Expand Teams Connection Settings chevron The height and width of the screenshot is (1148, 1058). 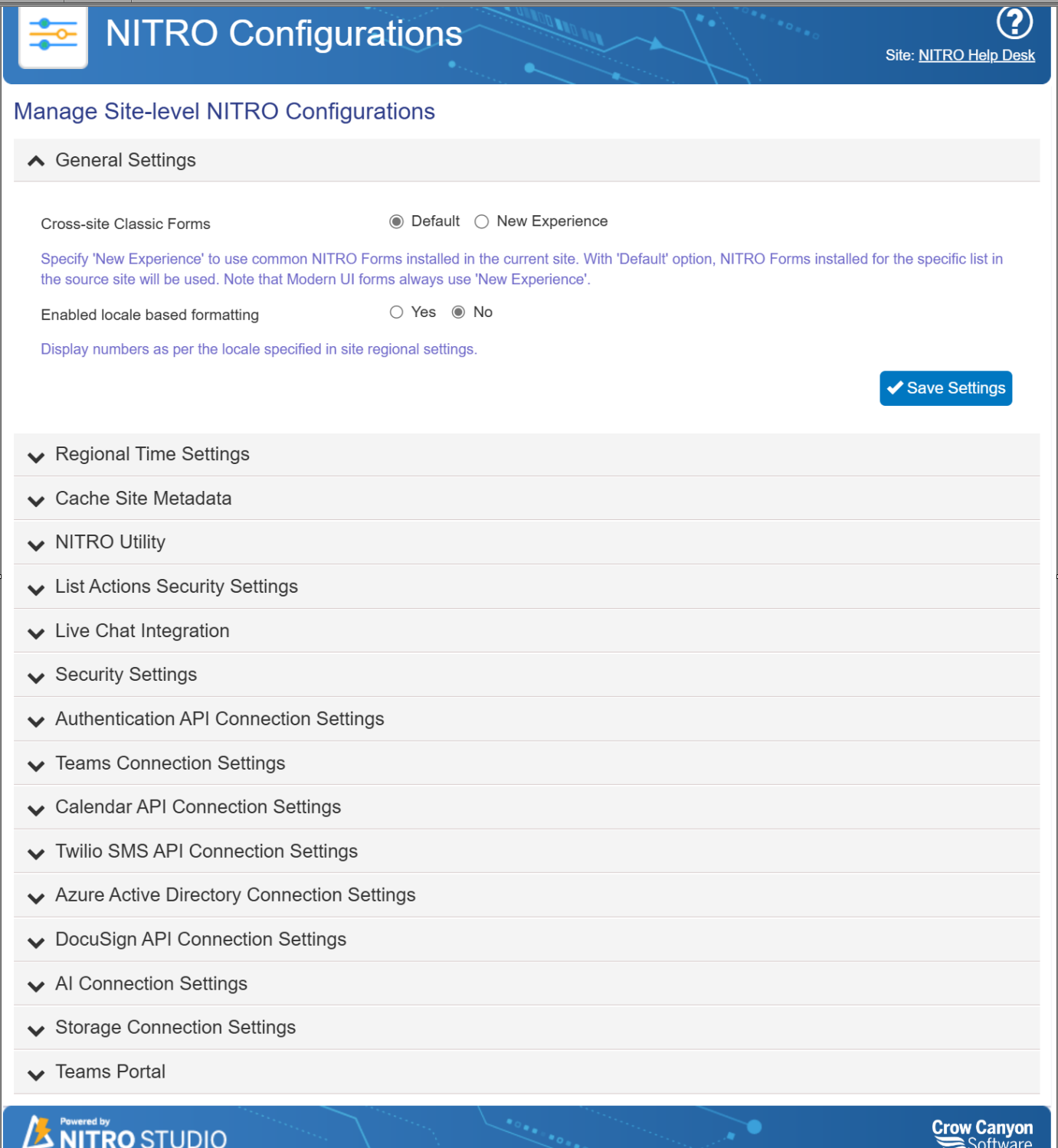coord(36,766)
